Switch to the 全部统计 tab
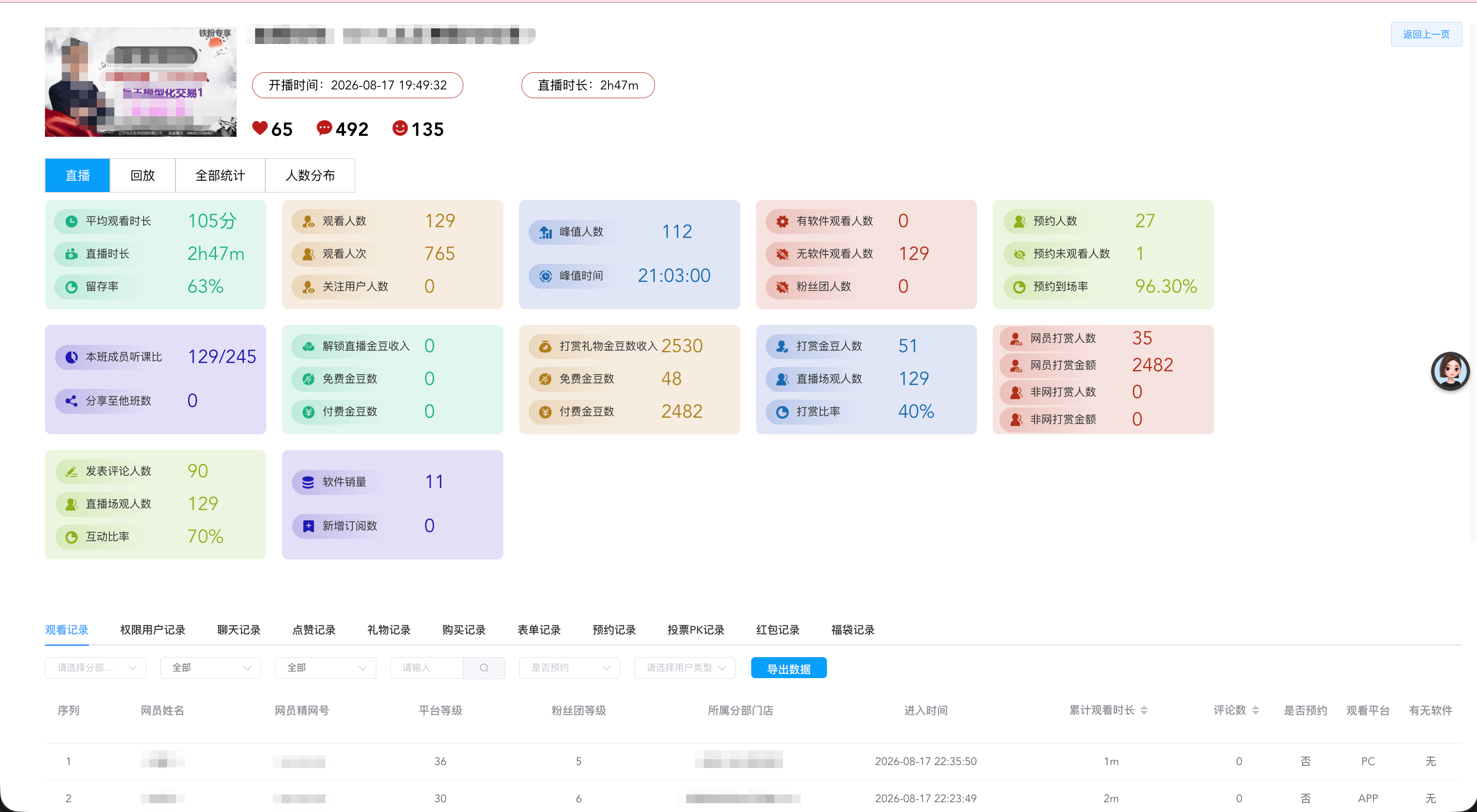 point(220,175)
